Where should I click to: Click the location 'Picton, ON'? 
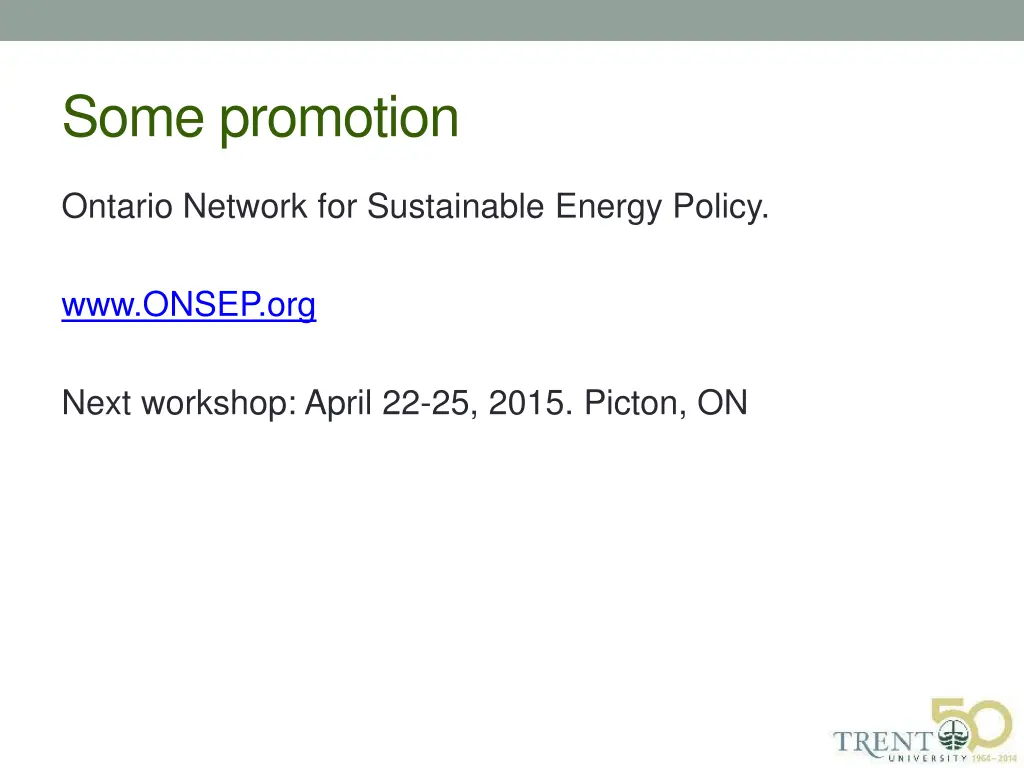[x=665, y=403]
